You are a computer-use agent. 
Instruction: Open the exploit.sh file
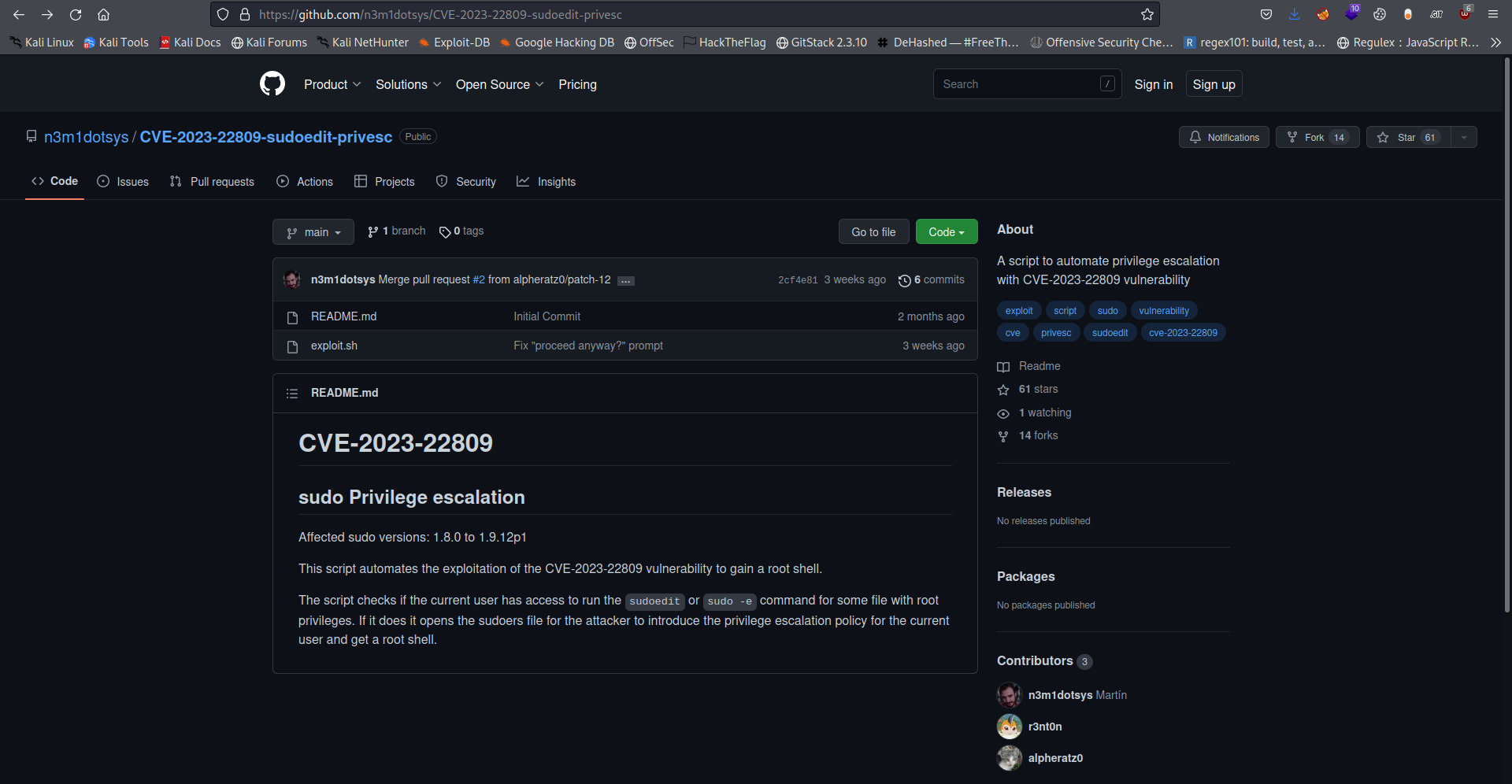334,346
